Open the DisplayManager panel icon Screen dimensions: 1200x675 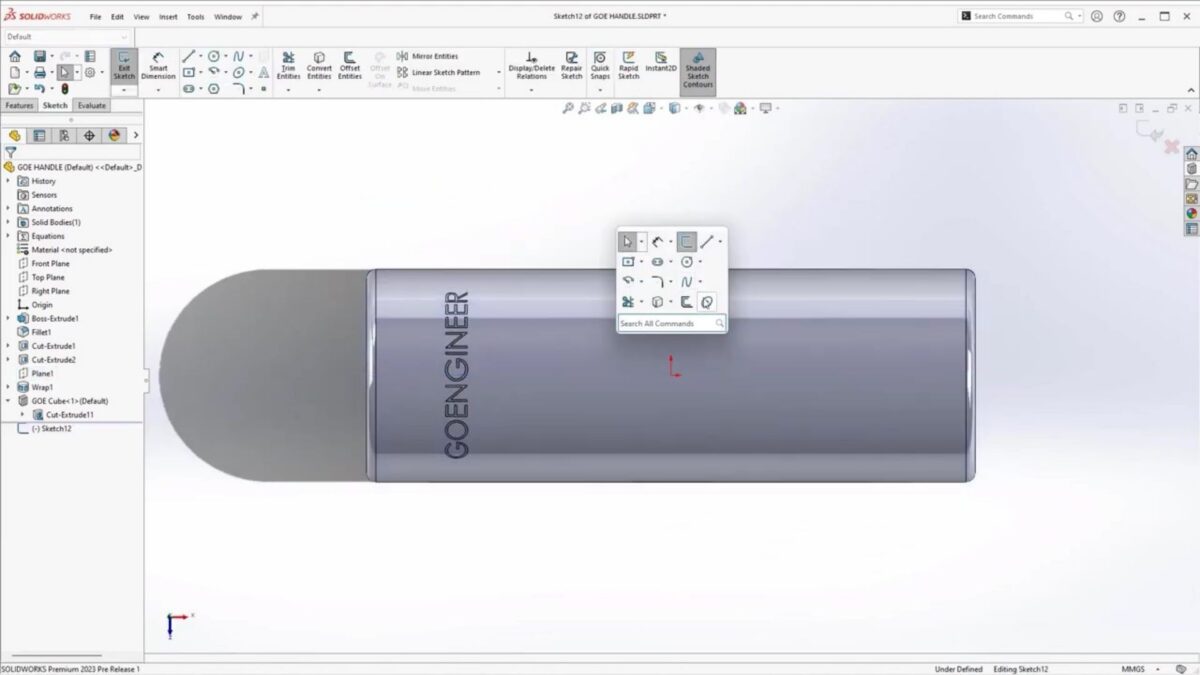114,135
